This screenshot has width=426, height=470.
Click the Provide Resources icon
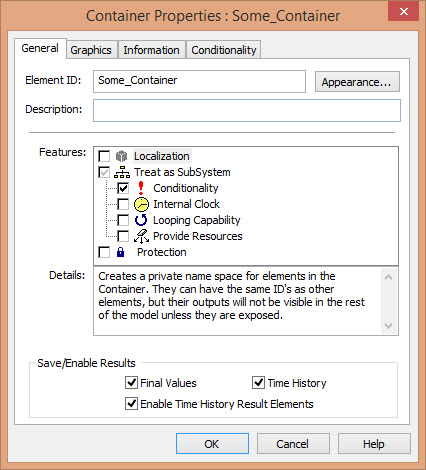pyautogui.click(x=141, y=236)
